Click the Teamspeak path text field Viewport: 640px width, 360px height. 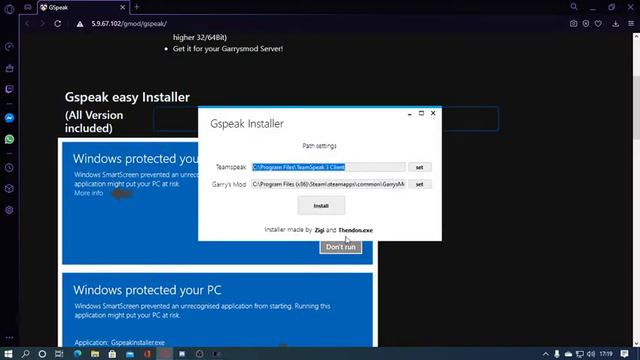point(329,167)
